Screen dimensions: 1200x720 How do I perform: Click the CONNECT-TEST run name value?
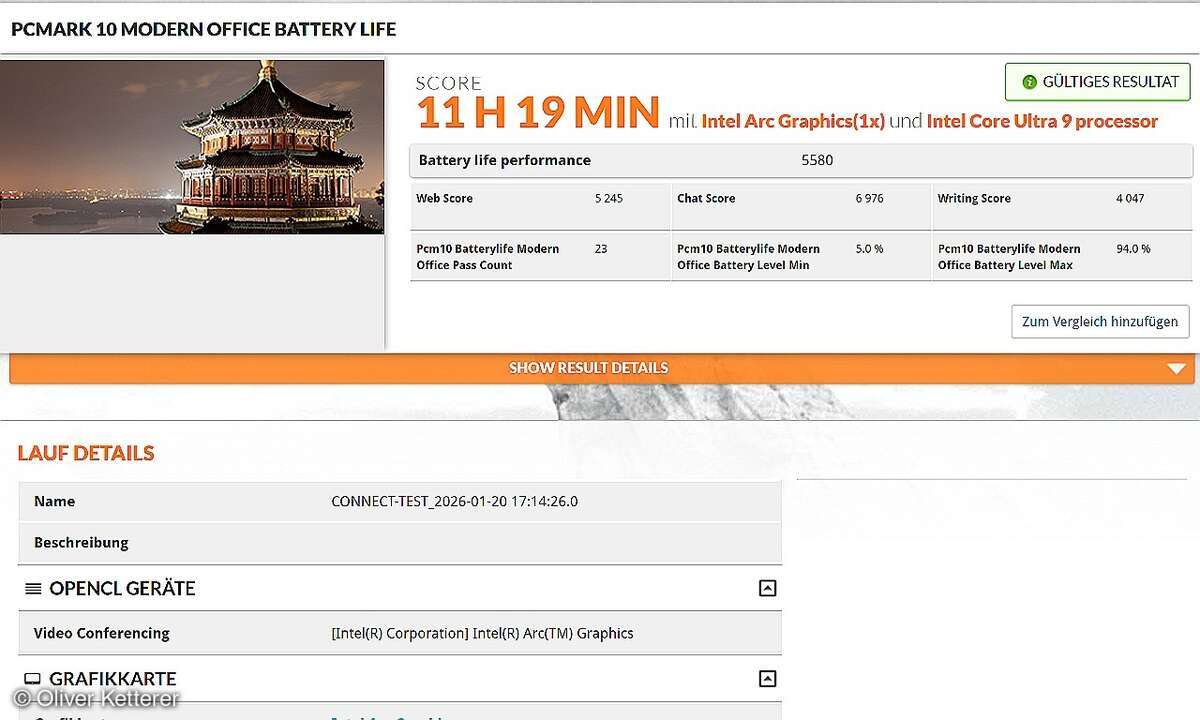(454, 502)
